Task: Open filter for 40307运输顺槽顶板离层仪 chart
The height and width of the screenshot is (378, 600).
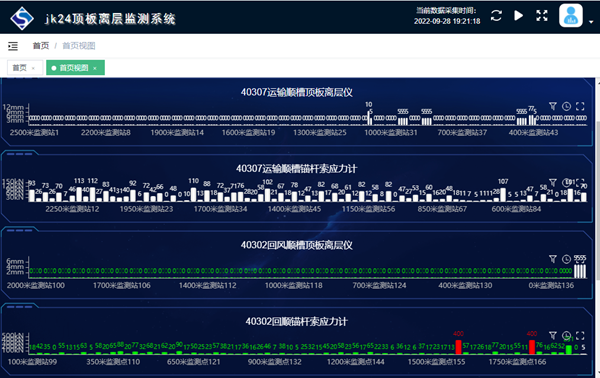Action: click(x=553, y=106)
